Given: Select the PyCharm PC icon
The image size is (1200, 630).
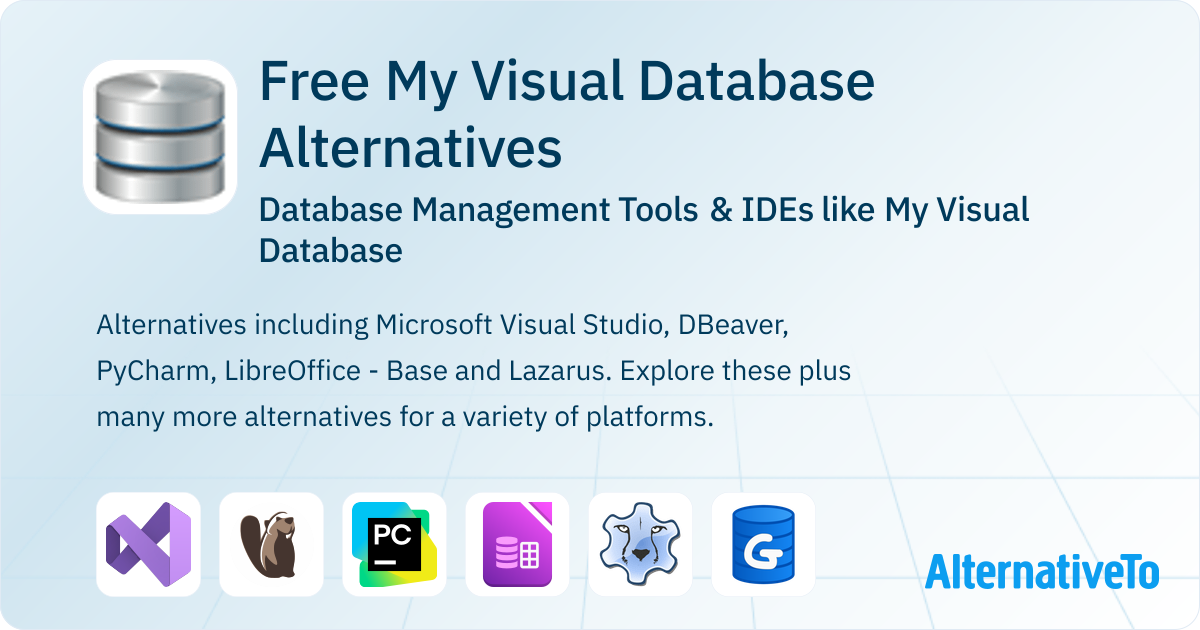Looking at the screenshot, I should [x=394, y=544].
